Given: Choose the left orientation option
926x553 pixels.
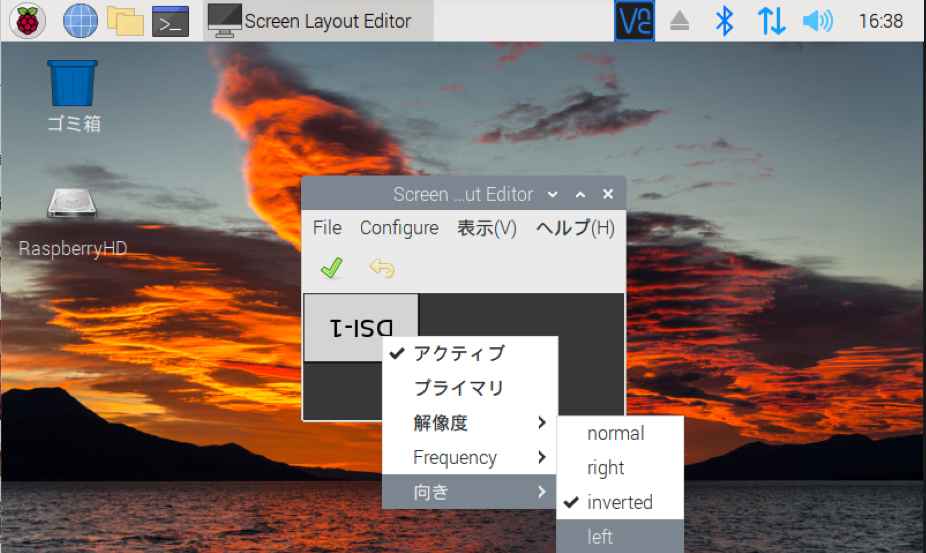Looking at the screenshot, I should point(620,536).
